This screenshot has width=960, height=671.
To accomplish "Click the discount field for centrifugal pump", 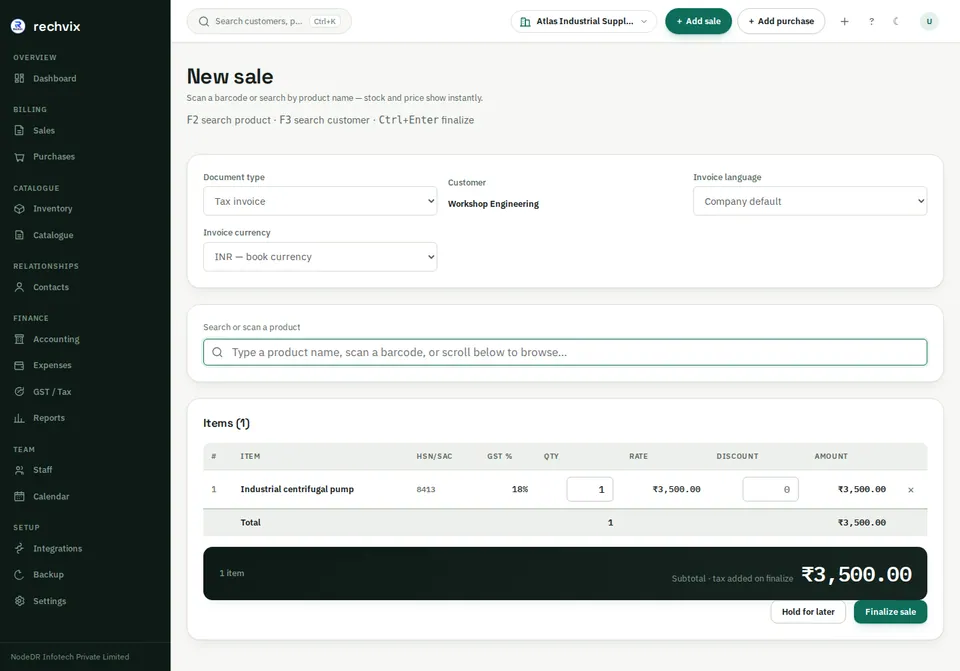I will click(770, 489).
